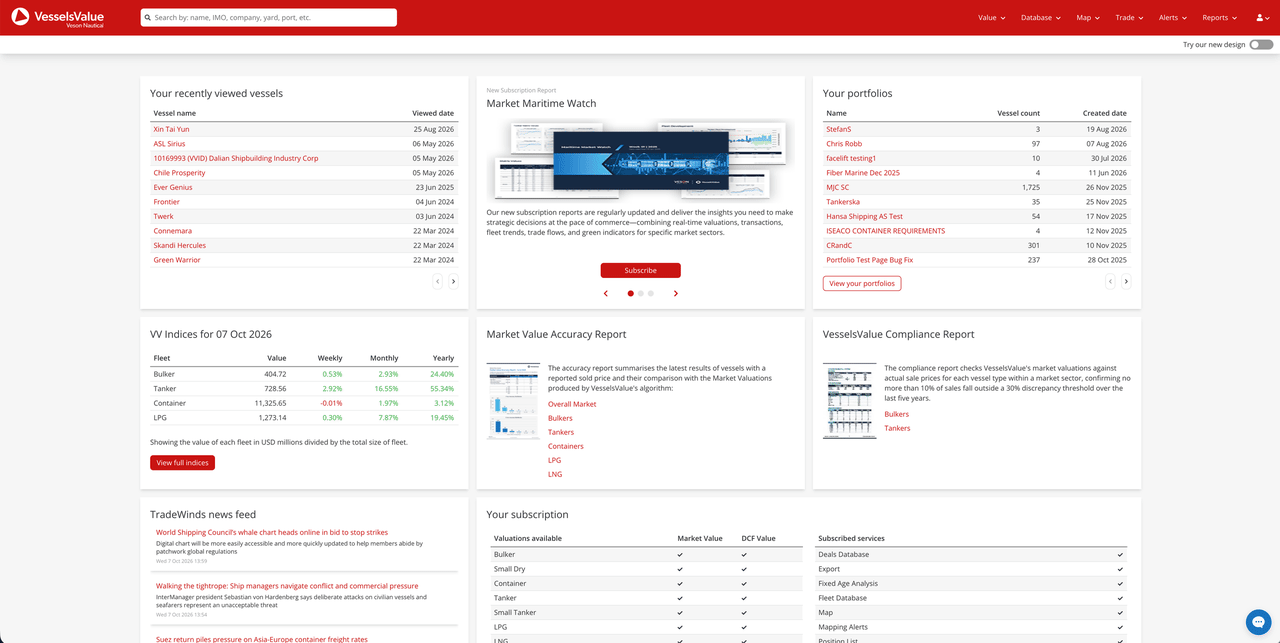Click MJC SC vessel count 1,725
This screenshot has width=1280, height=643.
tap(1029, 187)
